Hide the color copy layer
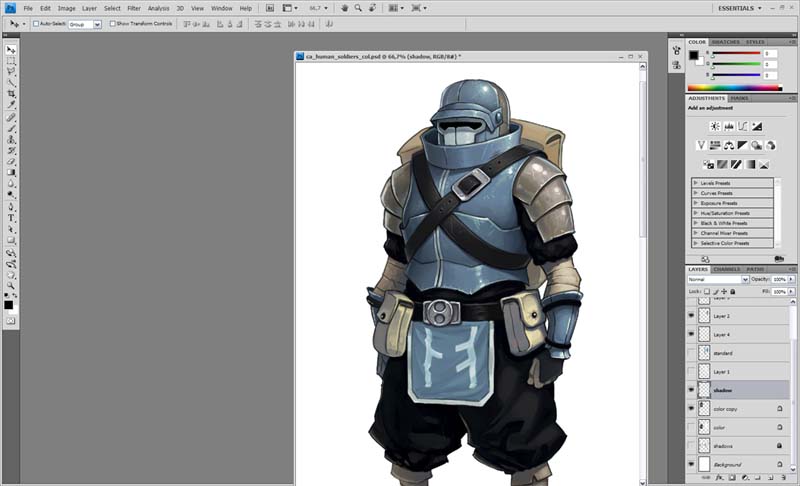 tap(691, 409)
